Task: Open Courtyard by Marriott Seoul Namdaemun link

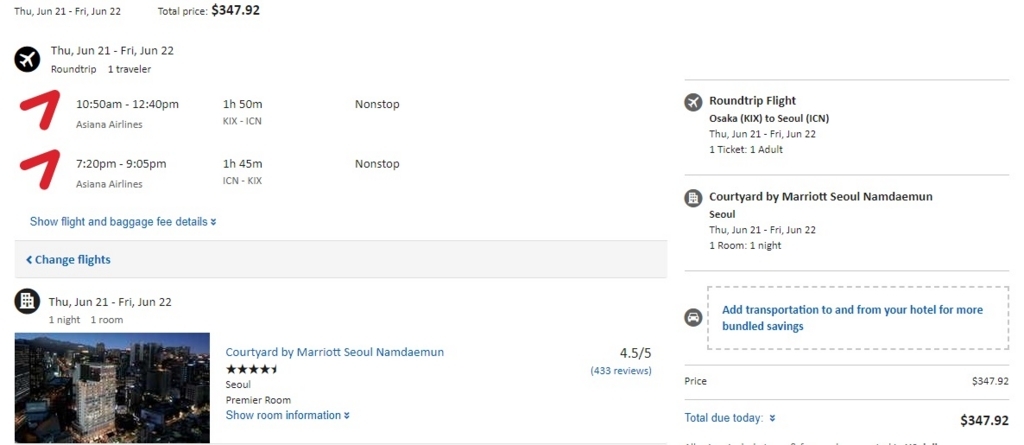Action: coord(335,352)
